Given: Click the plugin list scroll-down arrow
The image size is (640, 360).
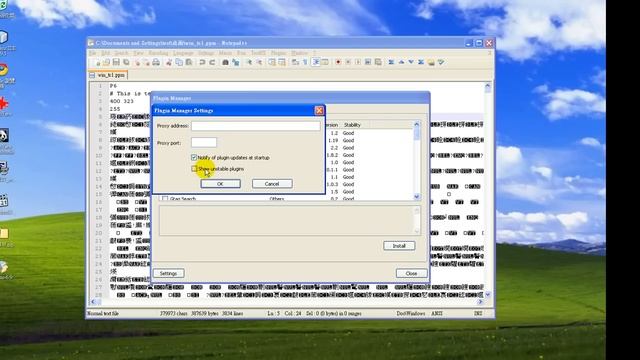Looking at the screenshot, I should tap(417, 197).
